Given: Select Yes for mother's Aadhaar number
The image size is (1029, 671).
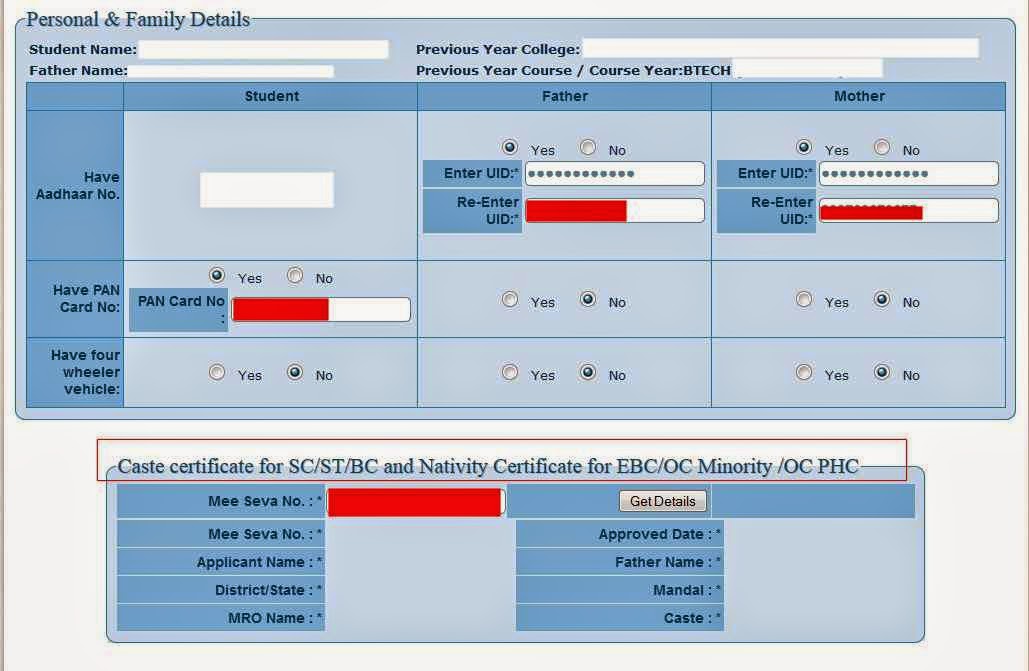Looking at the screenshot, I should (804, 147).
